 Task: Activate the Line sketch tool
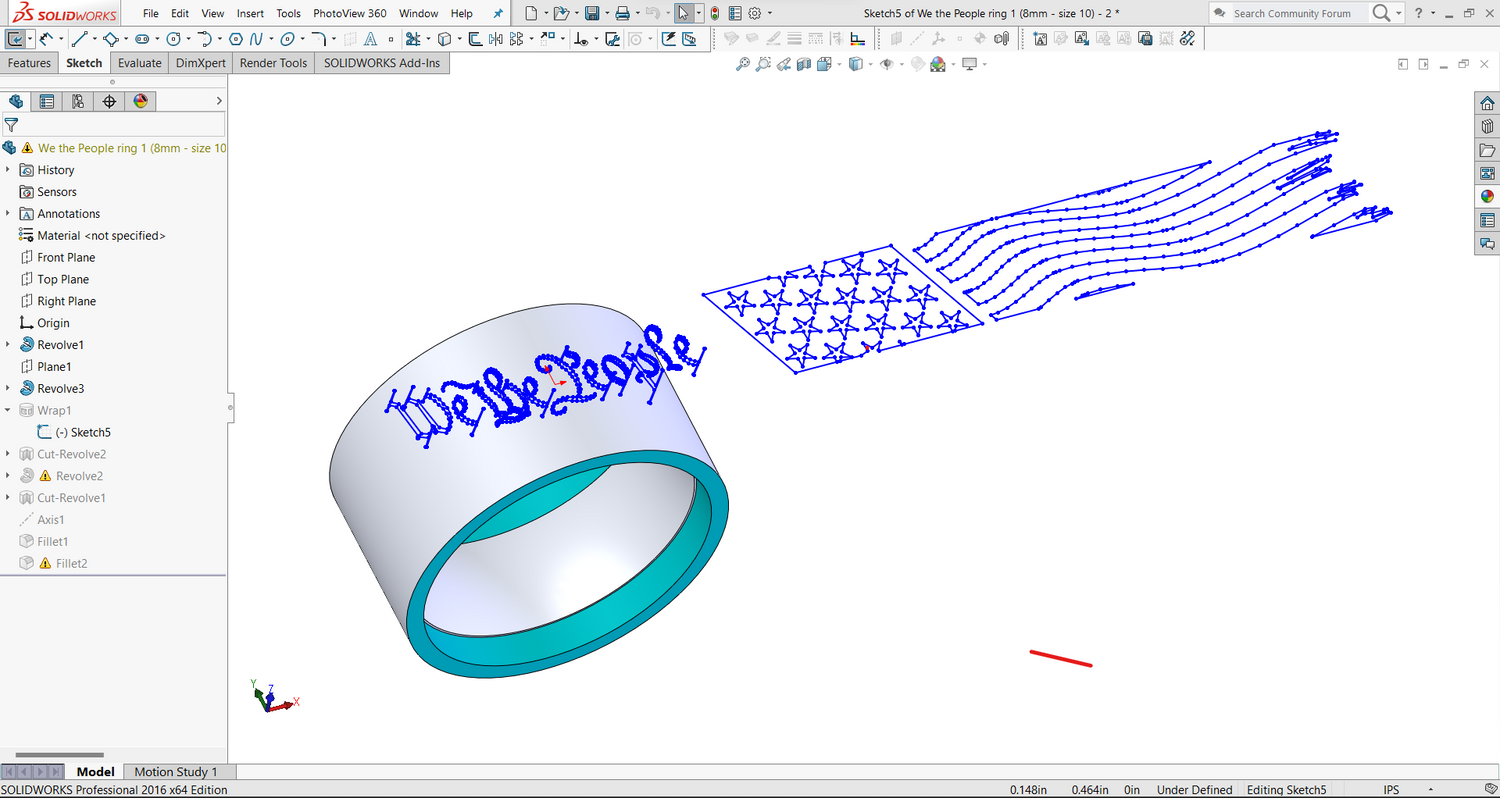tap(79, 39)
